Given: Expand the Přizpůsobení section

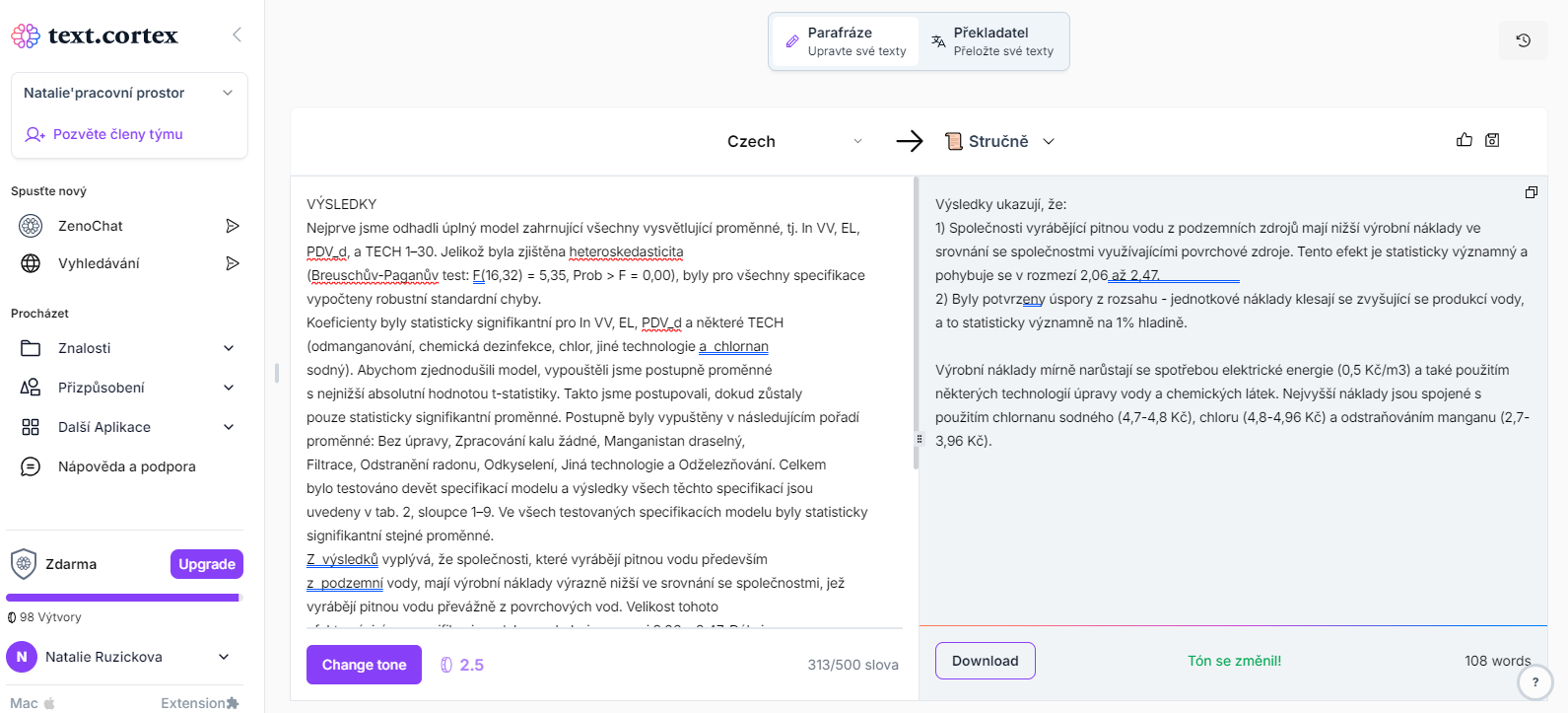Looking at the screenshot, I should pos(229,388).
